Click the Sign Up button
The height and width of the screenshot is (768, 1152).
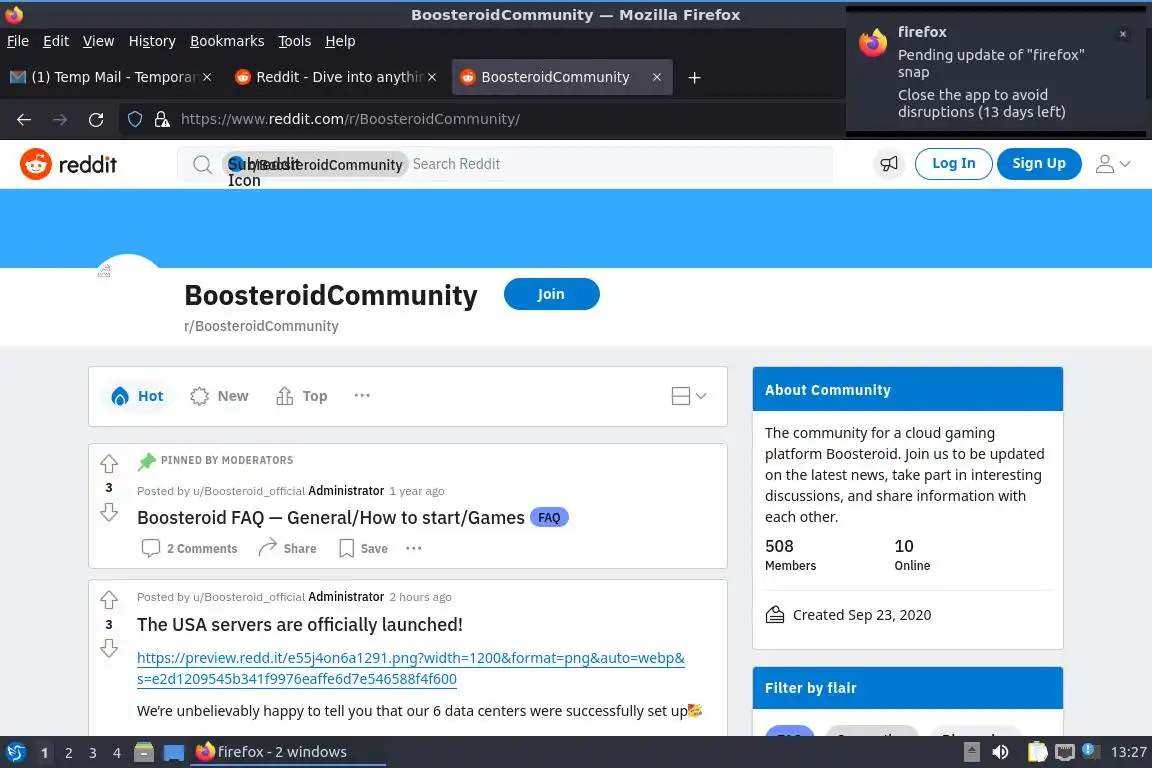tap(1039, 163)
